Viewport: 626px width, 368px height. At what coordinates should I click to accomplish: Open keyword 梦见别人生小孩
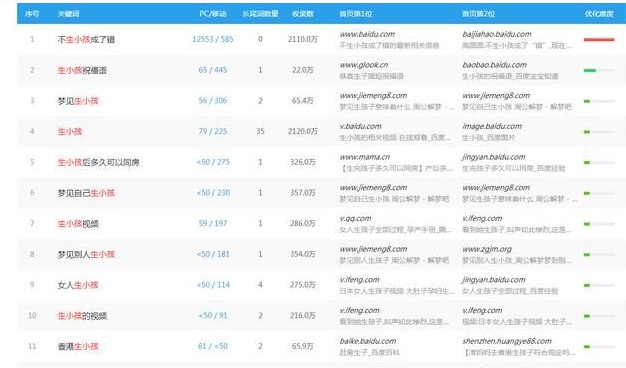click(86, 255)
